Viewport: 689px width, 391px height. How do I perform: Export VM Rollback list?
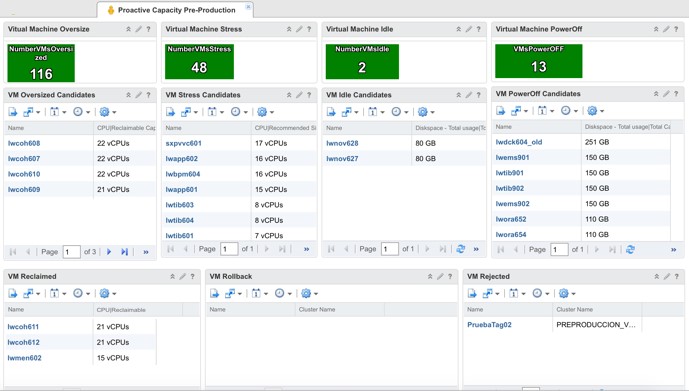[214, 293]
